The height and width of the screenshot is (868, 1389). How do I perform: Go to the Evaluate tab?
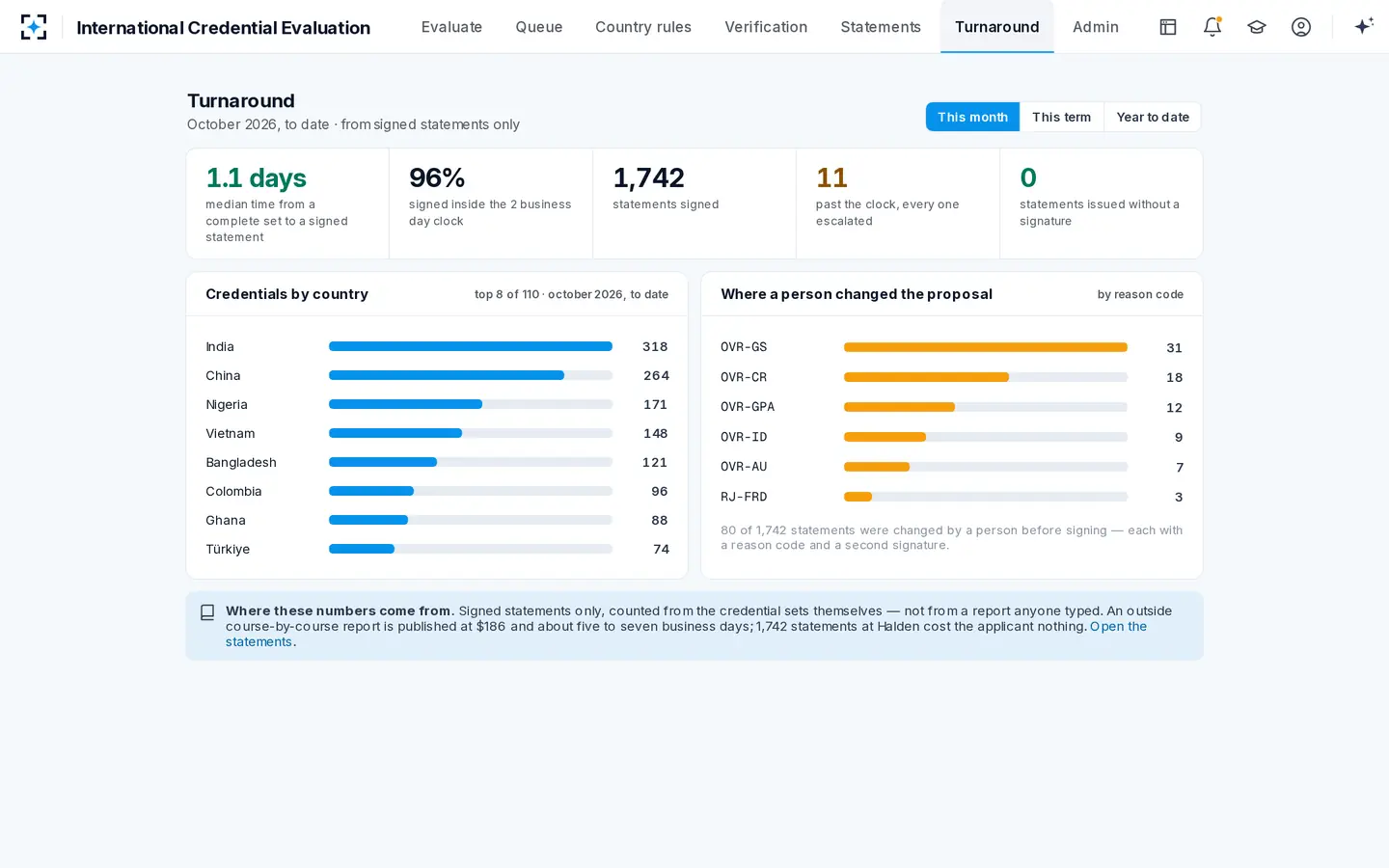pyautogui.click(x=451, y=27)
